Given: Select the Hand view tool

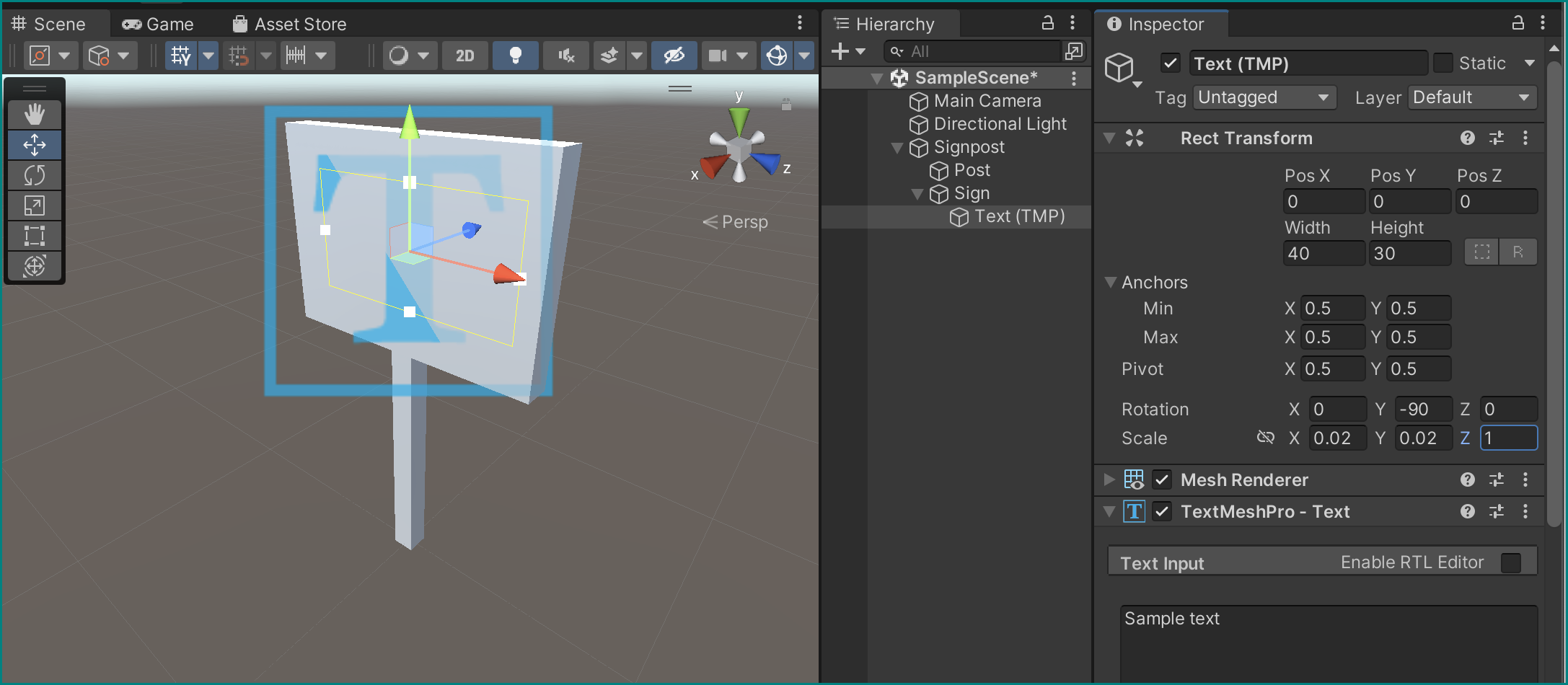Looking at the screenshot, I should tap(34, 114).
